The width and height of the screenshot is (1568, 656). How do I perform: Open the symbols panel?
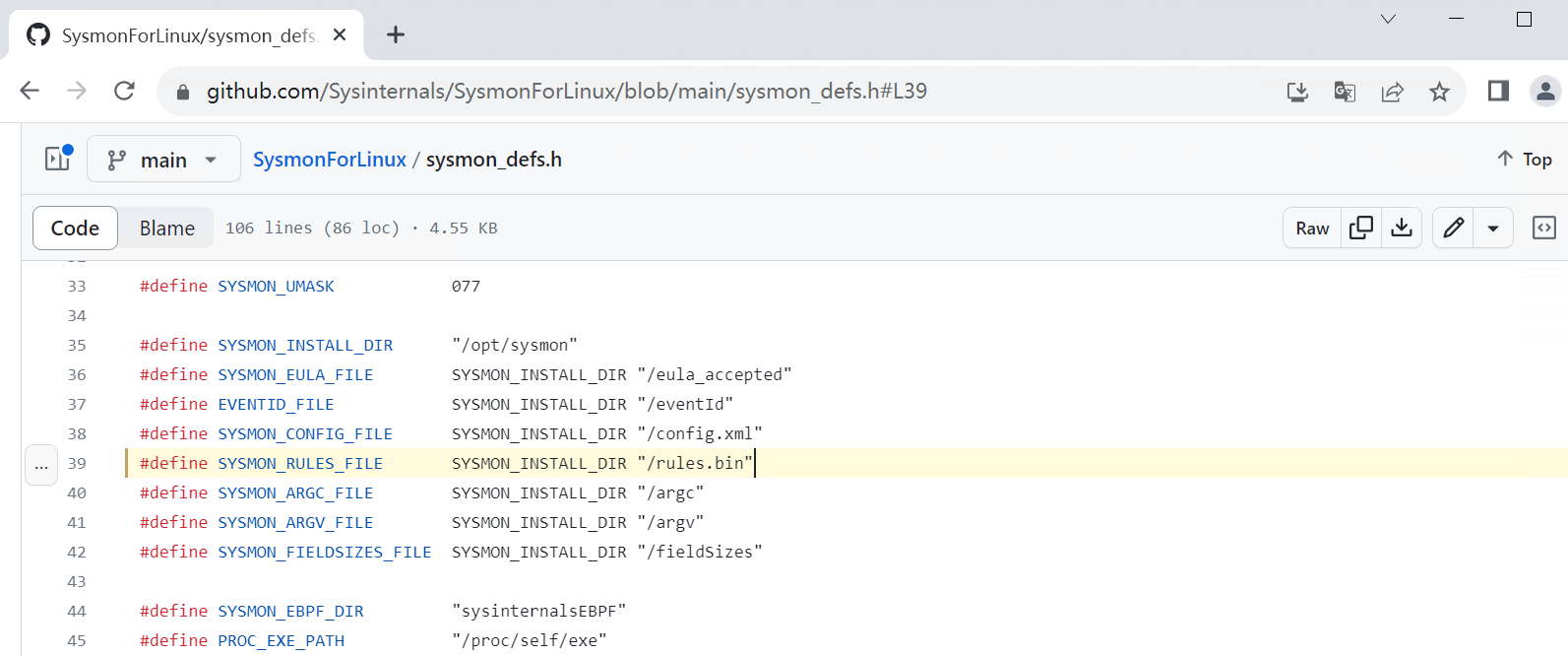click(x=1544, y=228)
